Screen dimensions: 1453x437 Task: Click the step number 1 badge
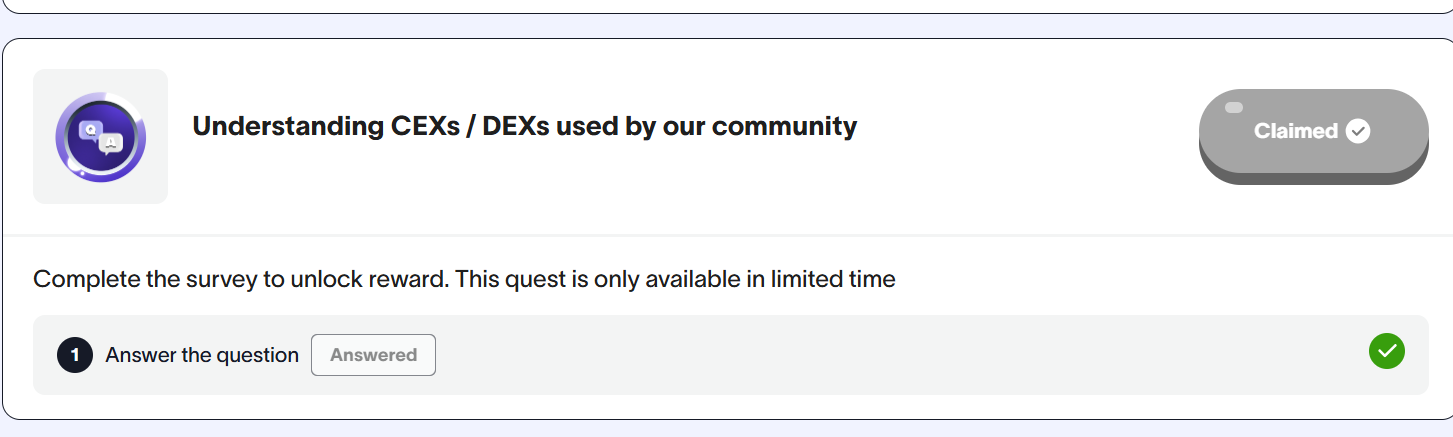(75, 355)
